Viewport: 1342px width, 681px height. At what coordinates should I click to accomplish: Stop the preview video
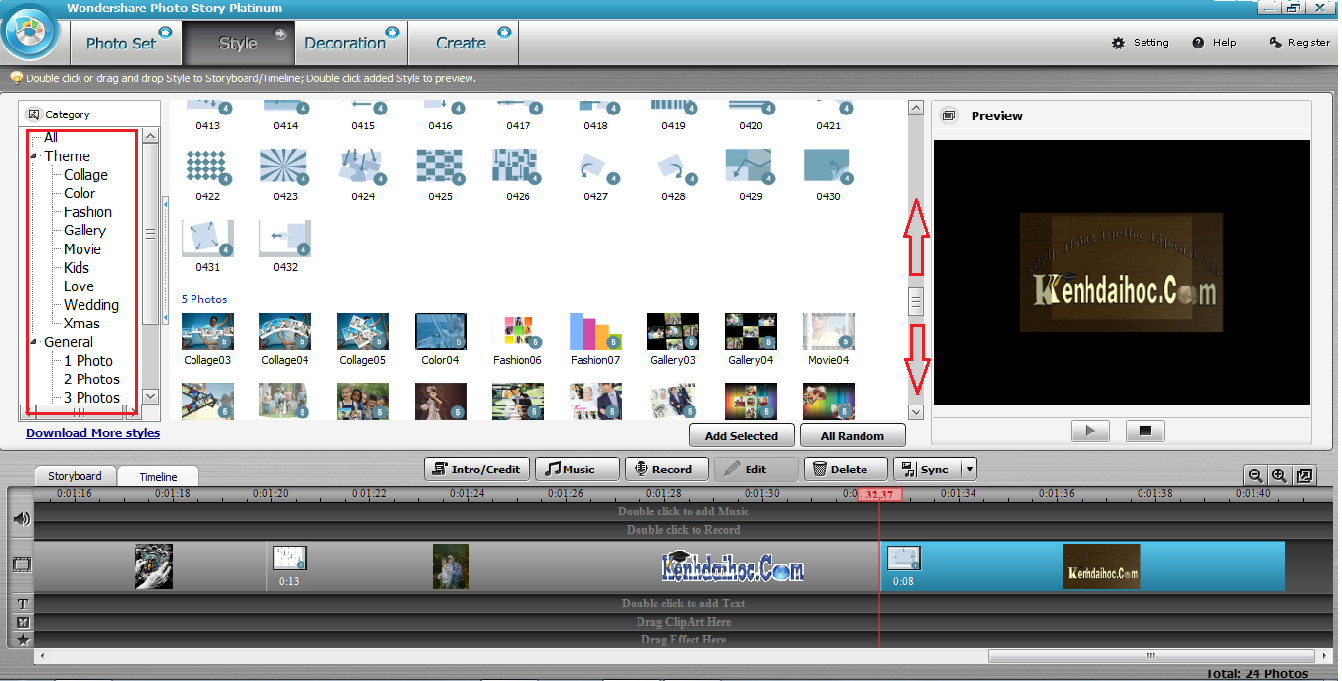click(x=1145, y=431)
